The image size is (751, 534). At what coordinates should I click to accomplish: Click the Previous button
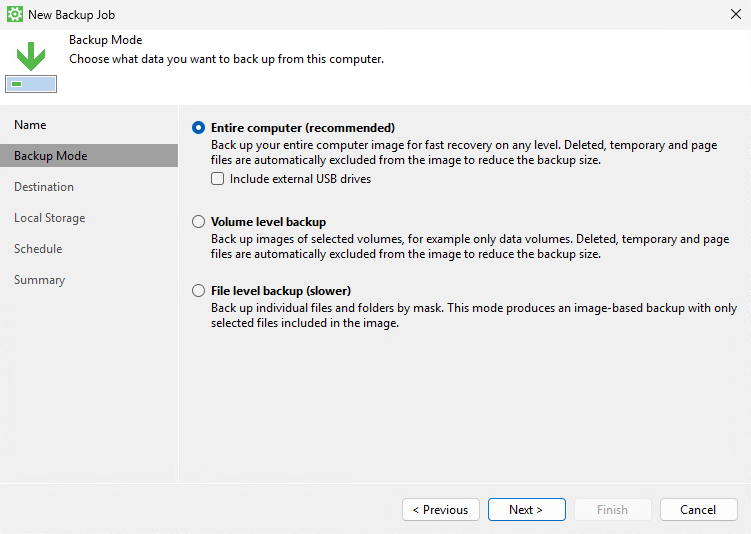pyautogui.click(x=441, y=510)
